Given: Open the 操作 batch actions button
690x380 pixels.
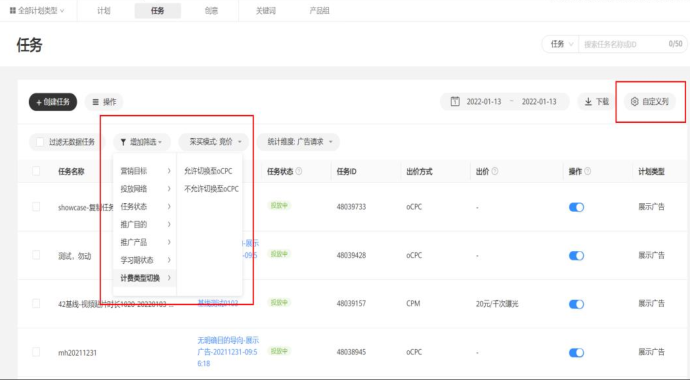Looking at the screenshot, I should [x=104, y=102].
